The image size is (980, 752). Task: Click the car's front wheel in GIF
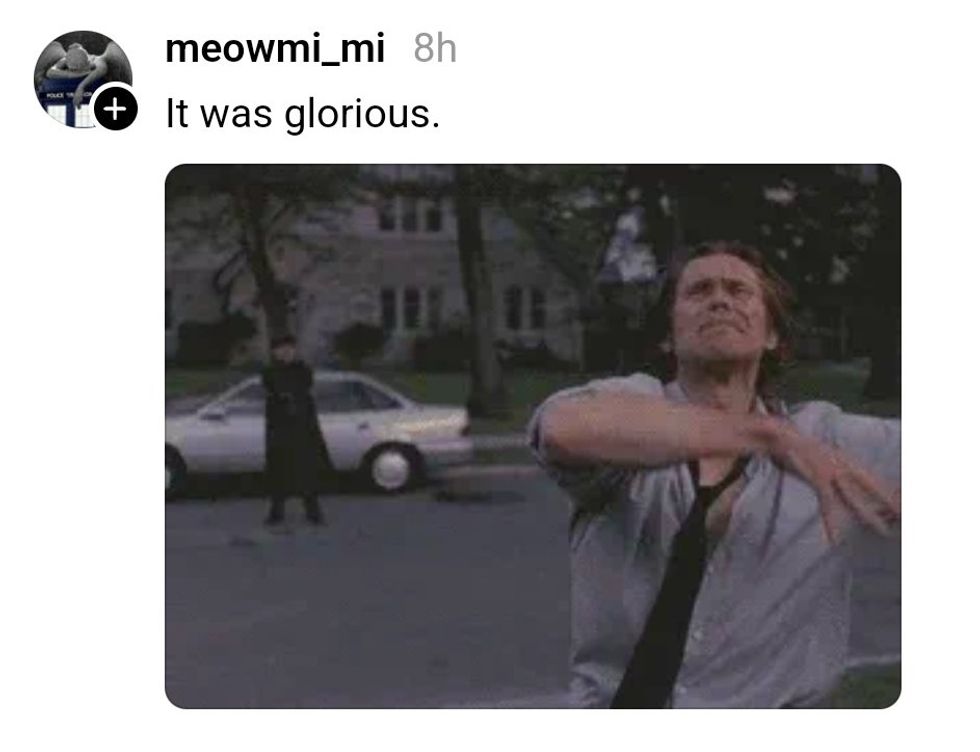click(391, 466)
